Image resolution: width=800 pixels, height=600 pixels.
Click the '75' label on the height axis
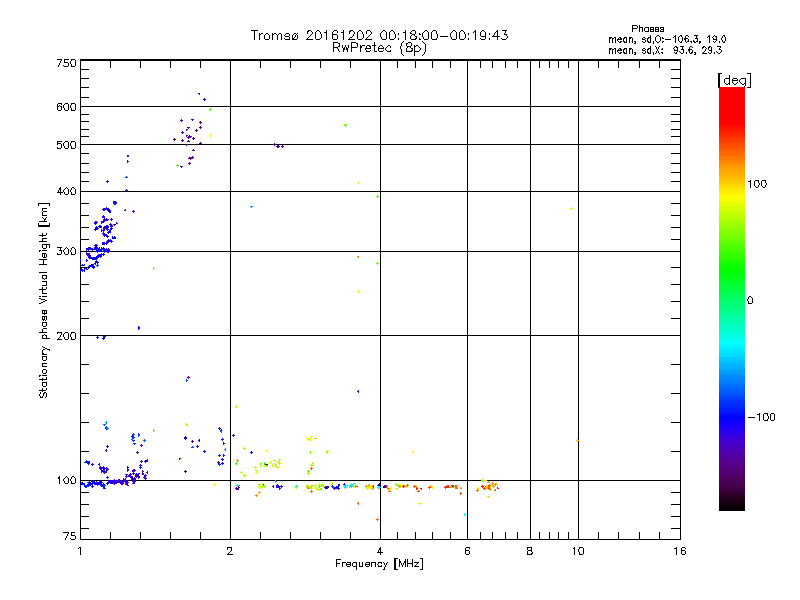[70, 536]
